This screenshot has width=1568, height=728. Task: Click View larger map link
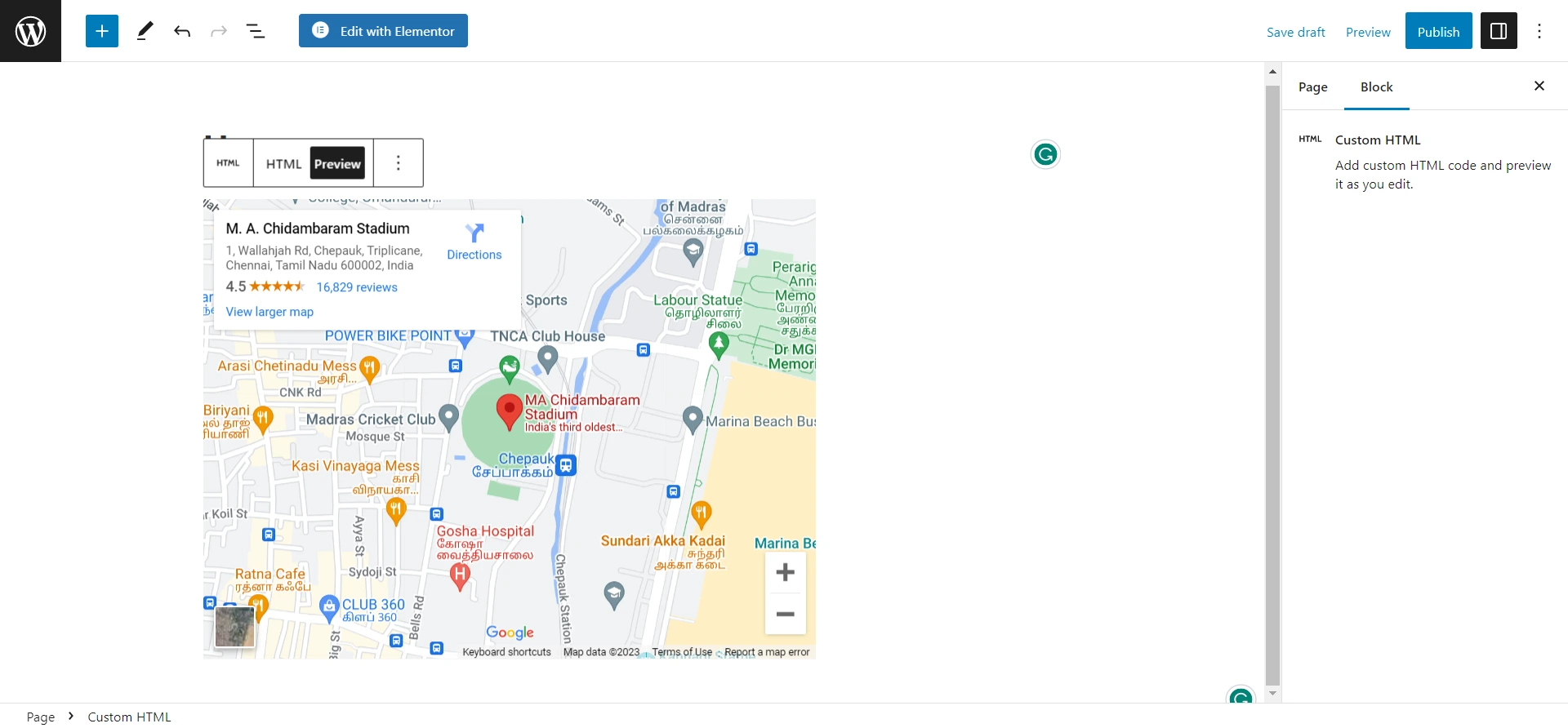click(x=269, y=312)
